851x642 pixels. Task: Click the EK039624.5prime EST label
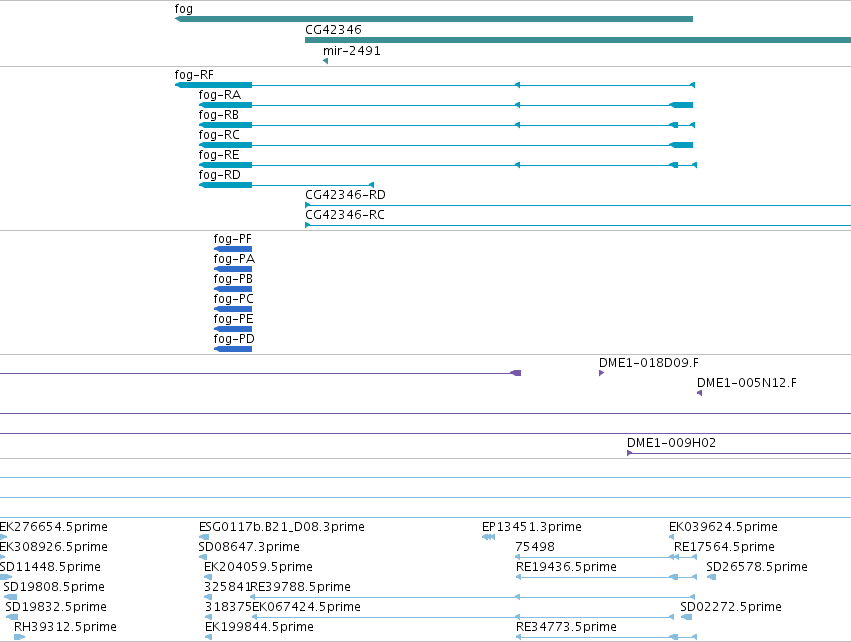click(723, 526)
